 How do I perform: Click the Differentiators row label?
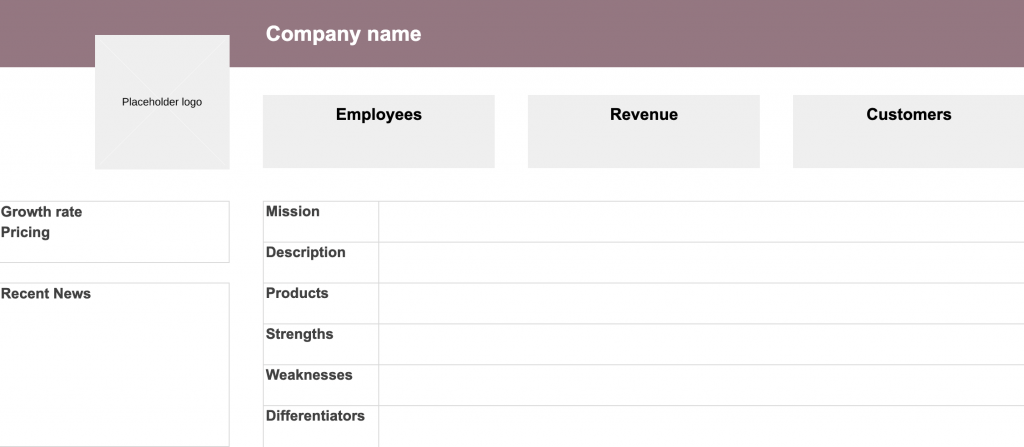coord(315,417)
